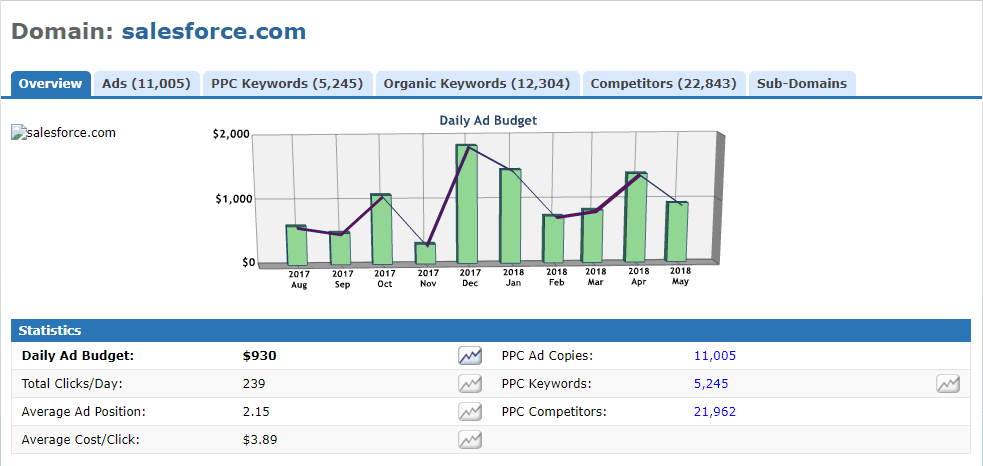Click the 2017 Oct chart bar
The image size is (983, 466).
pyautogui.click(x=382, y=229)
